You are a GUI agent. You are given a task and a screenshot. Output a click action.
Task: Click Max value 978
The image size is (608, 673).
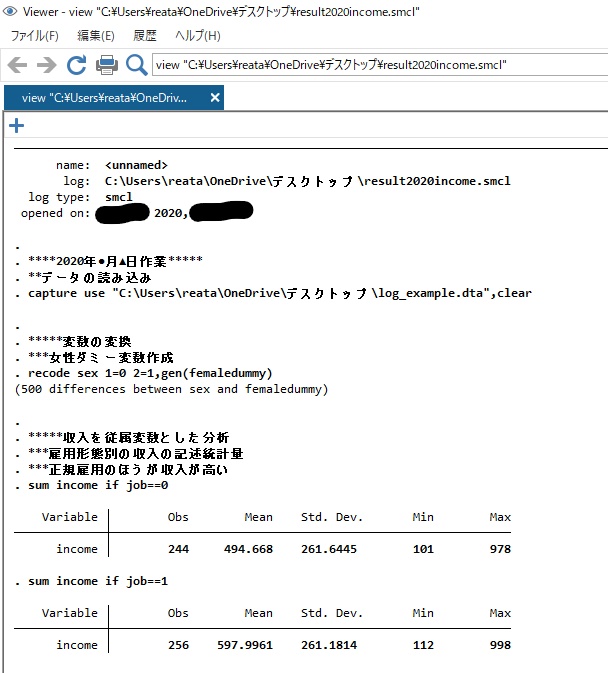[x=500, y=549]
